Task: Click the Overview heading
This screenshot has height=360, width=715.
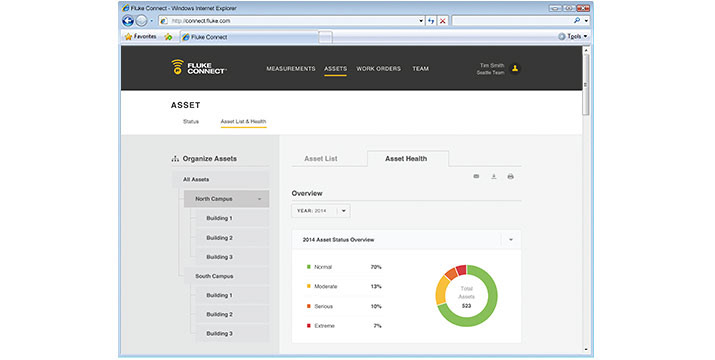Action: (307, 193)
